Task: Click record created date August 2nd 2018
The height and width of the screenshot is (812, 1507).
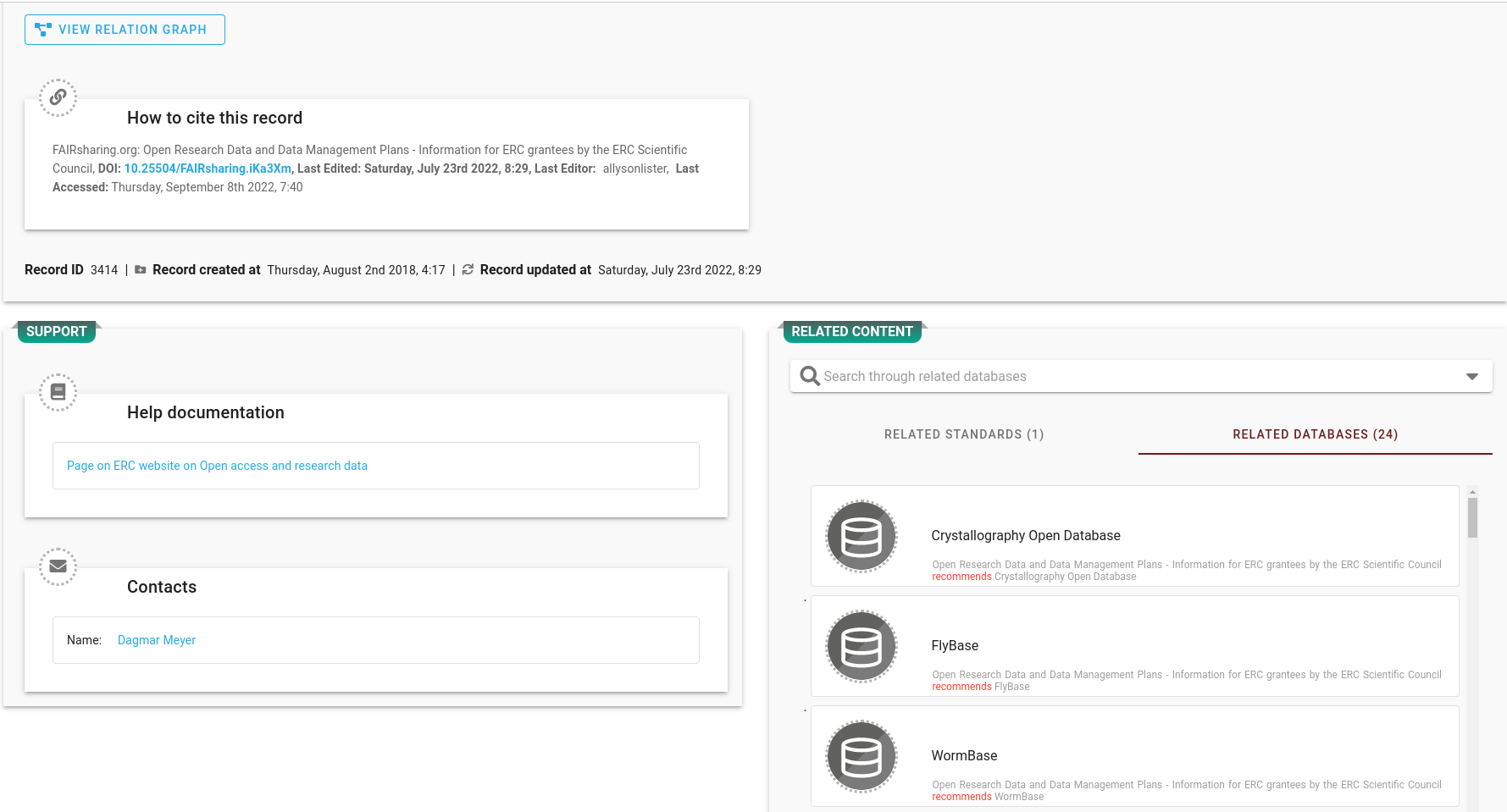Action: click(356, 270)
